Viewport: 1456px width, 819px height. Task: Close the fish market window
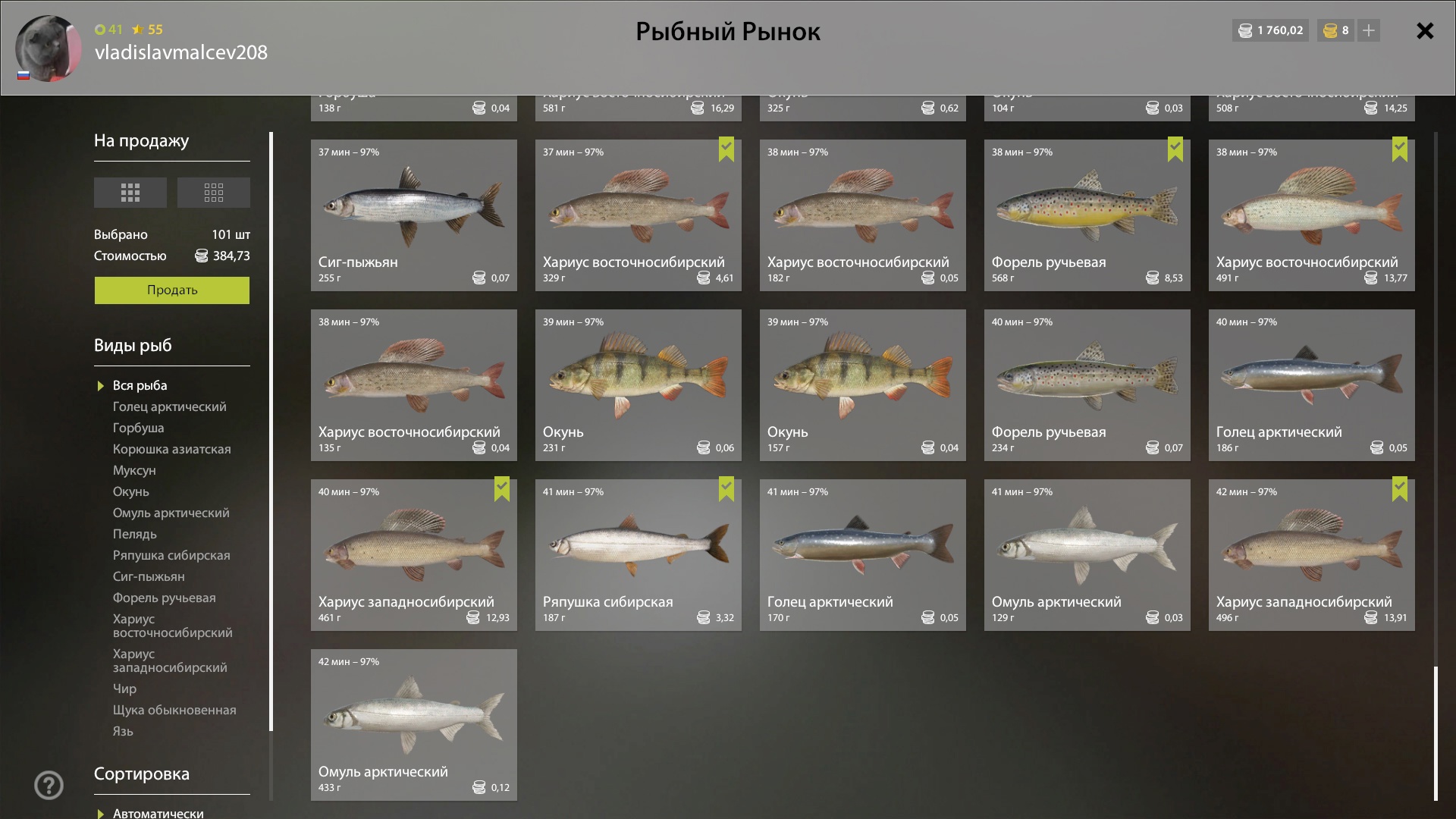(1425, 30)
